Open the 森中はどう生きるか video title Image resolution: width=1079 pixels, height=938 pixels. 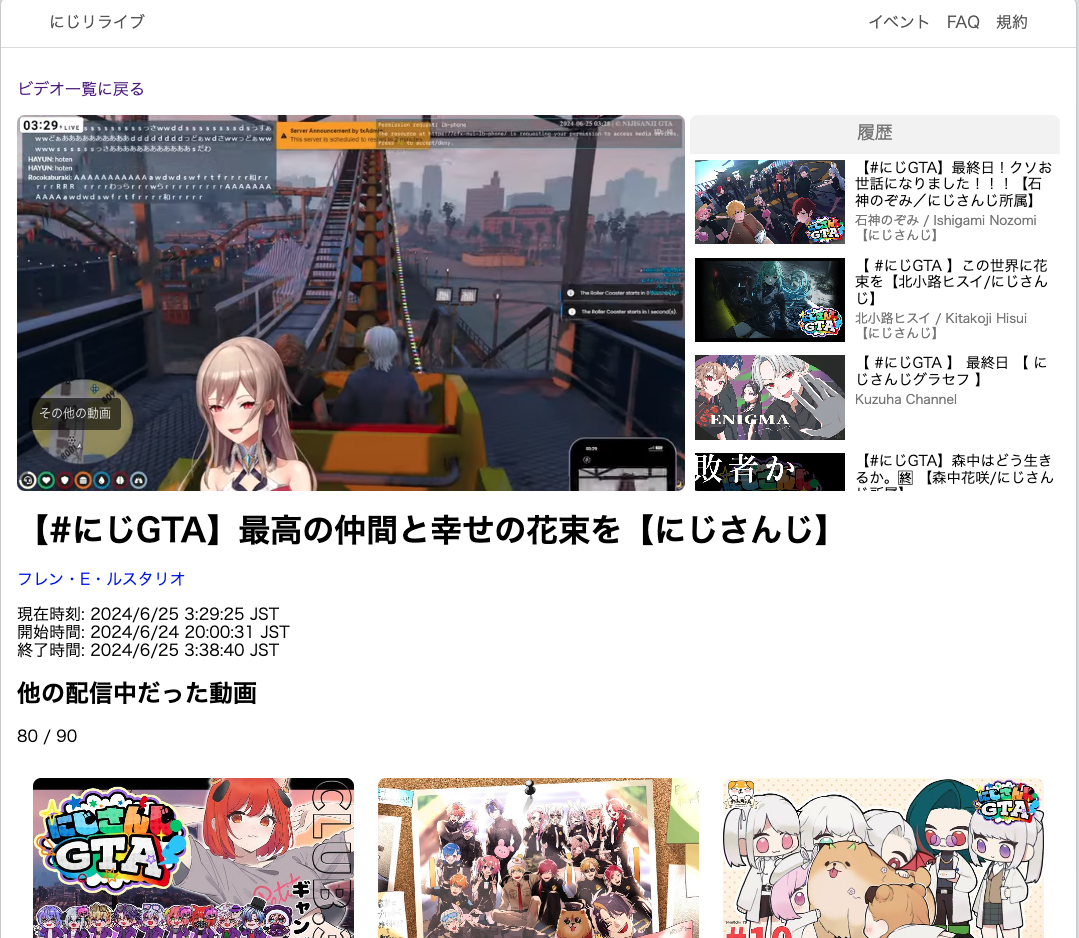coord(954,471)
